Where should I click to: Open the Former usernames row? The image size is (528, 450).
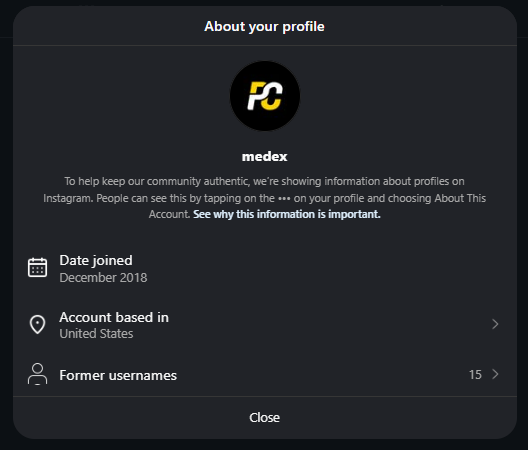point(265,375)
